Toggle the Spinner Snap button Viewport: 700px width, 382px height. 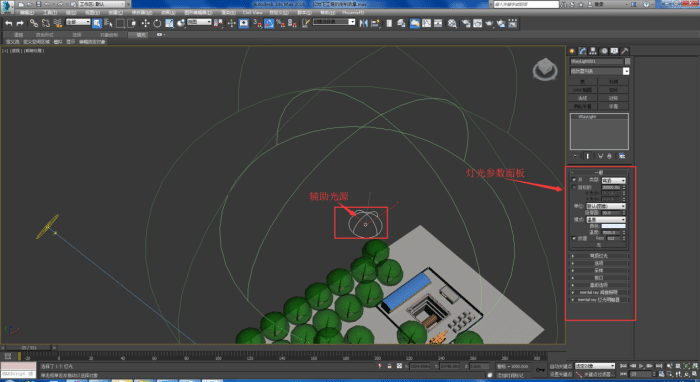click(x=292, y=23)
